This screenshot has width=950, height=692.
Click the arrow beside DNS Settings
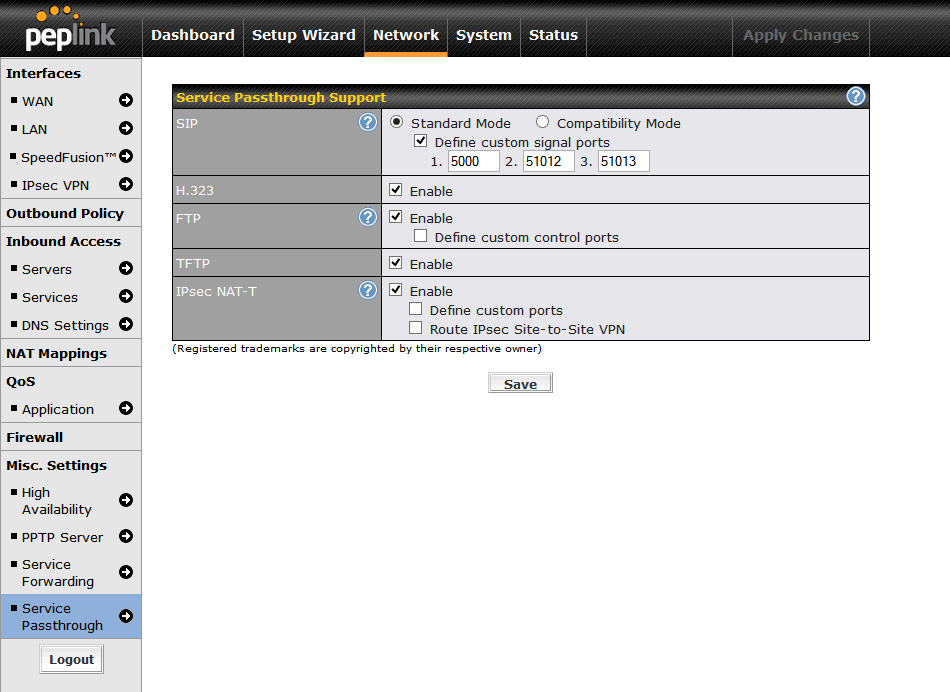[x=126, y=325]
